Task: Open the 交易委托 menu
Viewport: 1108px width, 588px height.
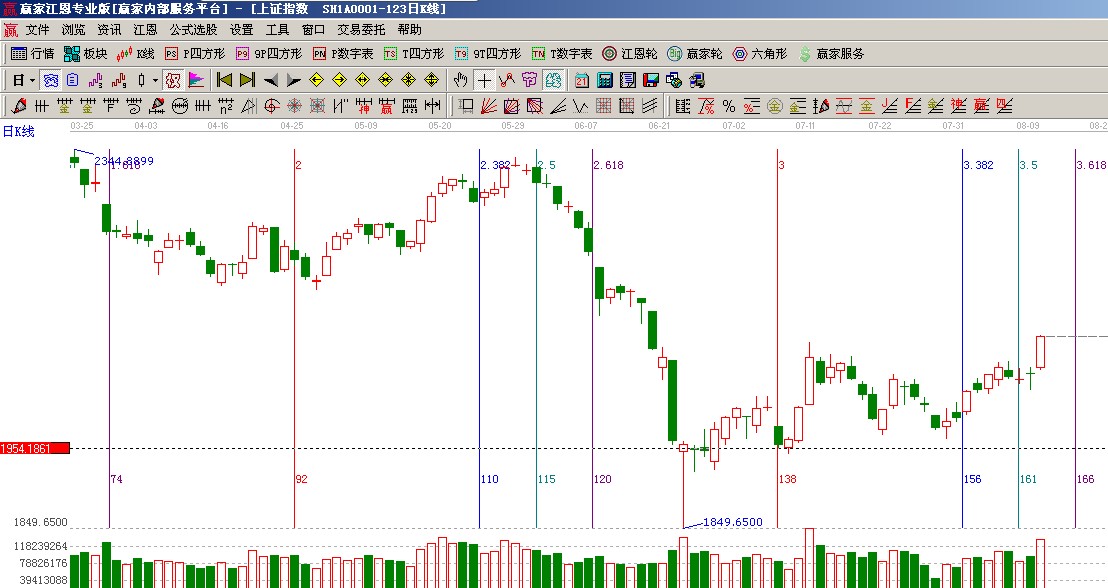Action: point(361,30)
